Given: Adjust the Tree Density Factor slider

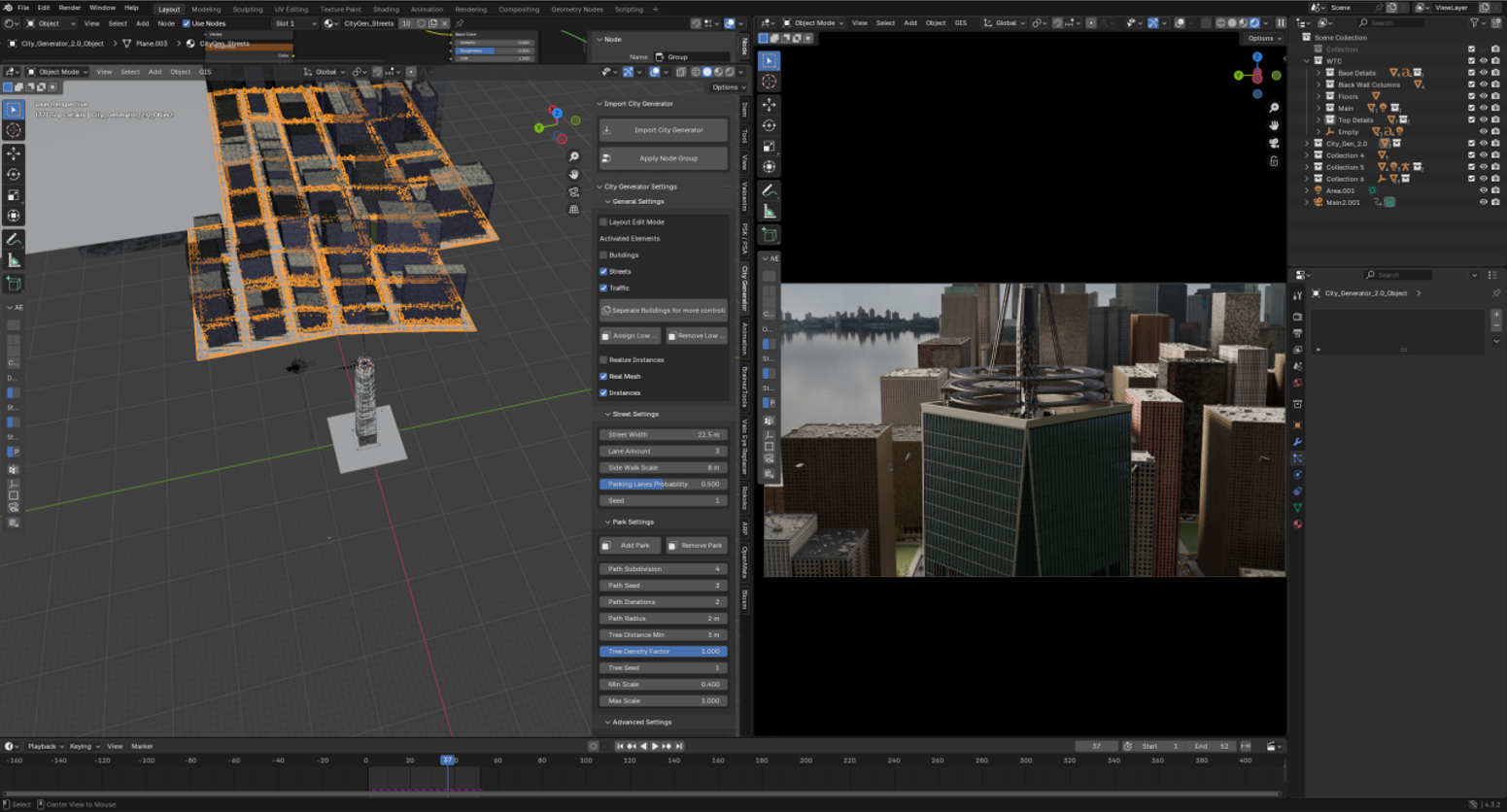Looking at the screenshot, I should (664, 652).
